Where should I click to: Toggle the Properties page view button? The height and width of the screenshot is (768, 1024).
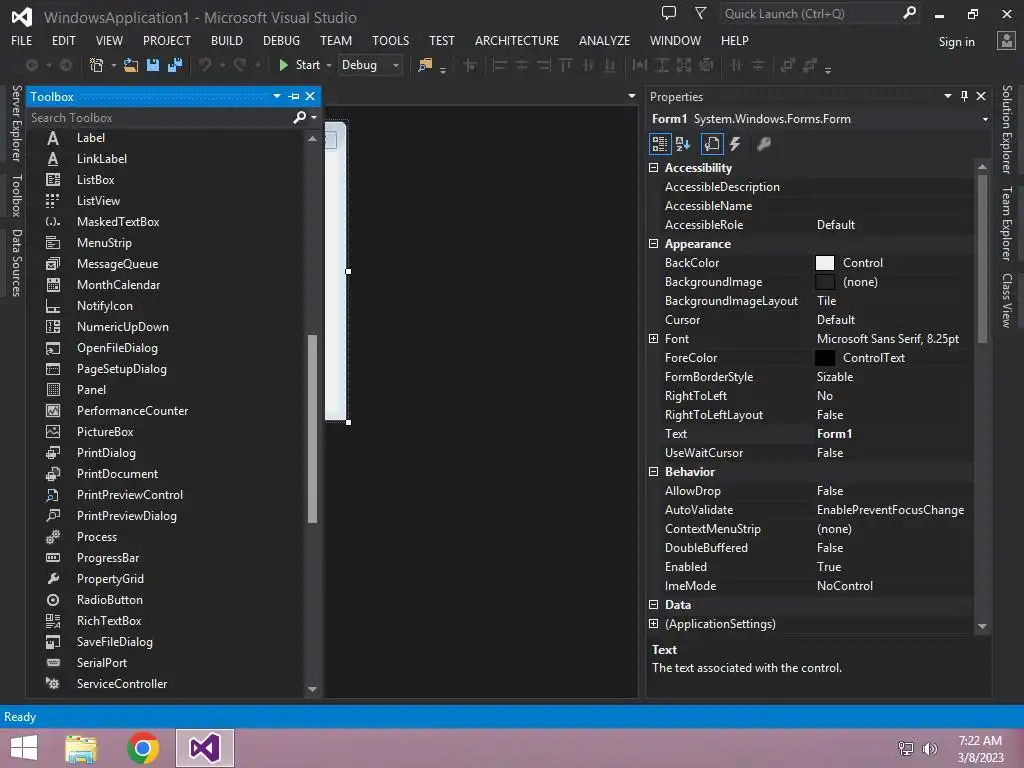click(712, 144)
